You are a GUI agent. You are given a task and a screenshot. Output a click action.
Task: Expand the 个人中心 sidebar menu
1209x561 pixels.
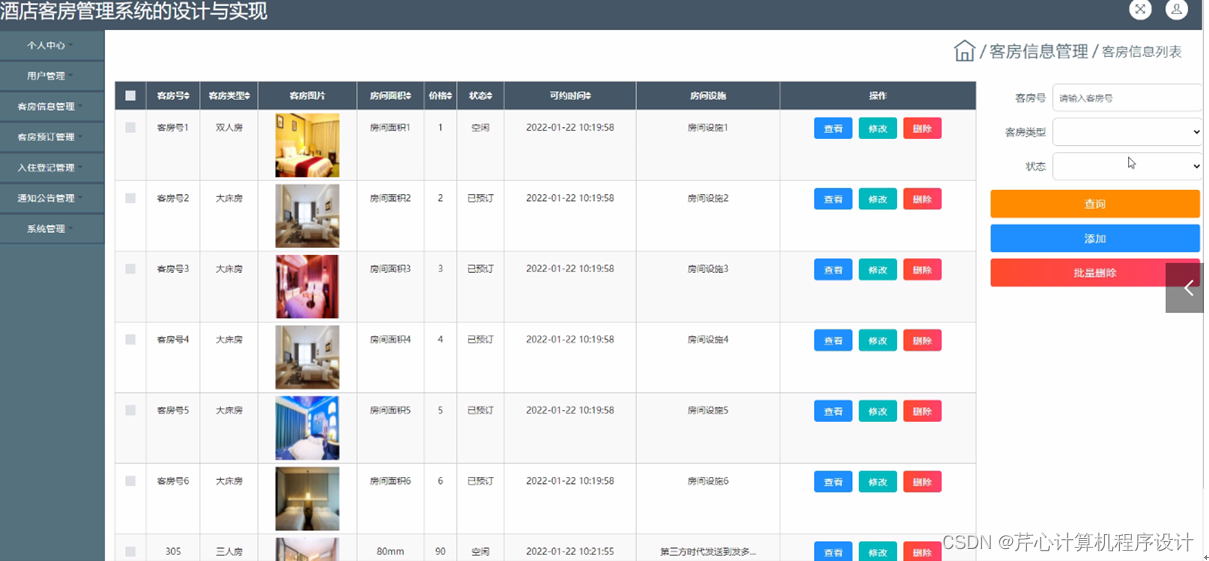point(51,45)
